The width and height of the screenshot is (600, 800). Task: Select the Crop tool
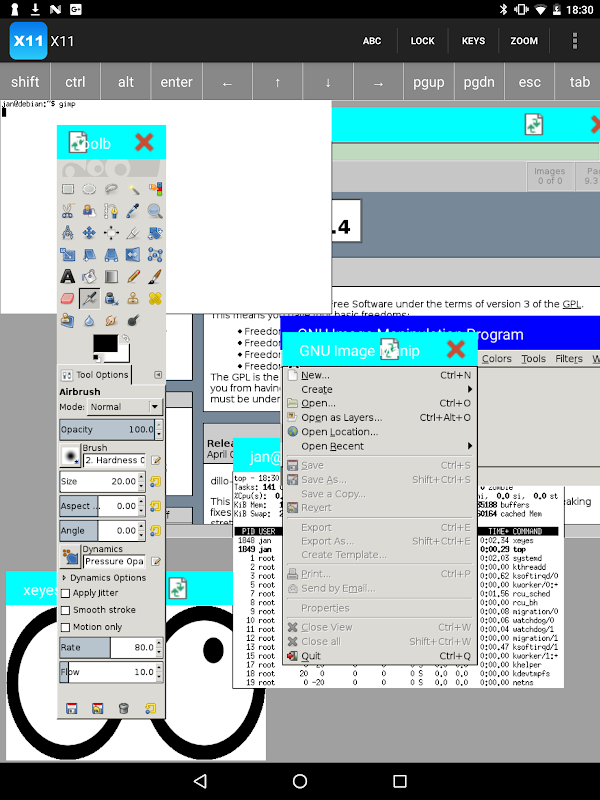(x=133, y=233)
